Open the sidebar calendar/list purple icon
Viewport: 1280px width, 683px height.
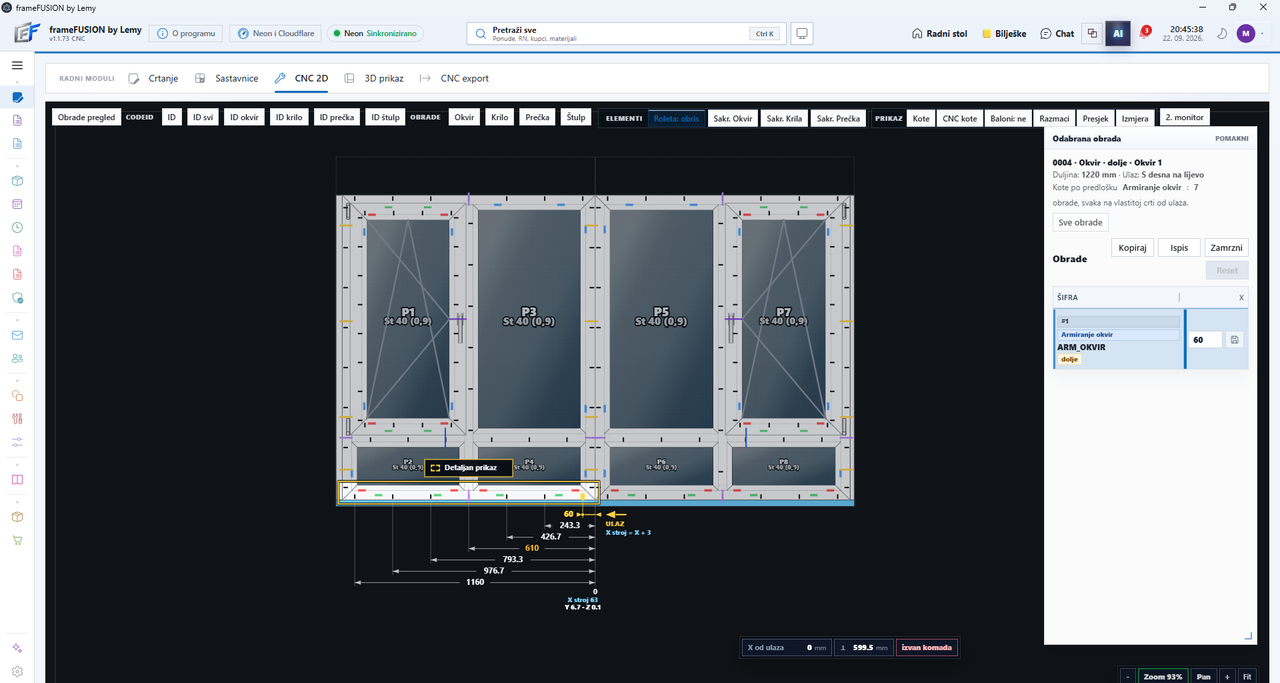pyautogui.click(x=17, y=204)
